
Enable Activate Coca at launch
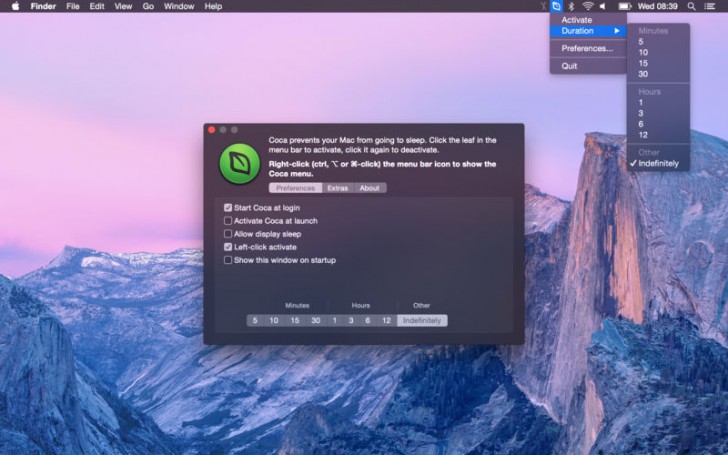(228, 221)
